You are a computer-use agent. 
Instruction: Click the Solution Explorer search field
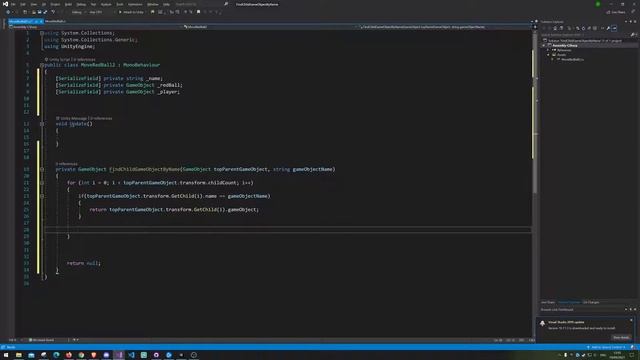point(586,35)
